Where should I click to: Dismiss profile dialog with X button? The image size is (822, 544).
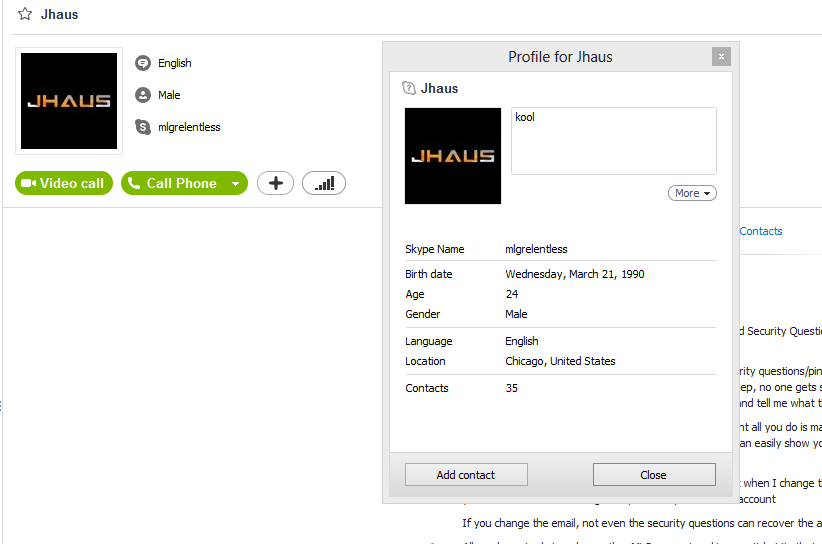[721, 57]
